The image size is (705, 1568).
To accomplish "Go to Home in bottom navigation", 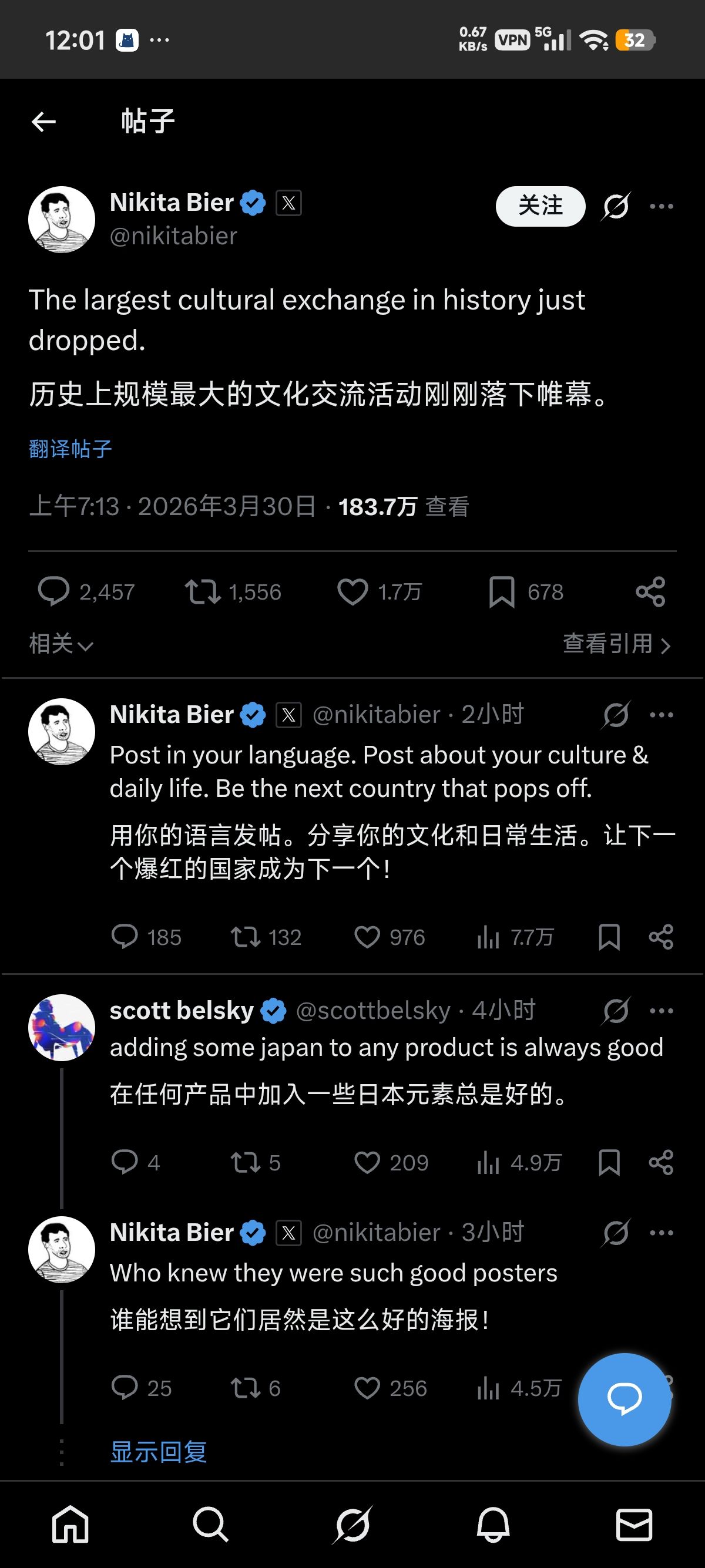I will (x=70, y=1525).
